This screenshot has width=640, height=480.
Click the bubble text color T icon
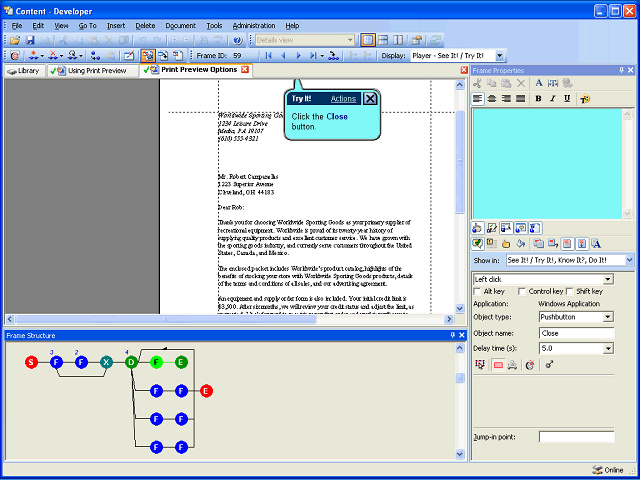coord(585,99)
